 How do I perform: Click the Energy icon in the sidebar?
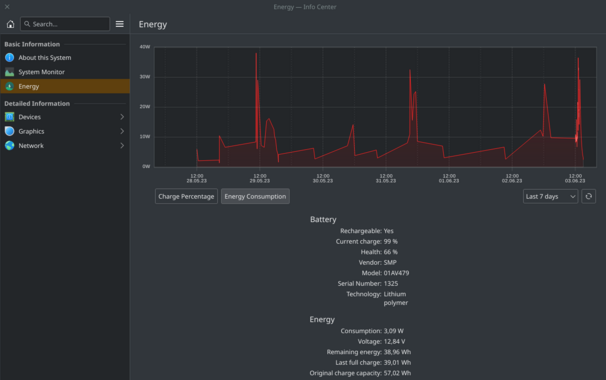(10, 86)
